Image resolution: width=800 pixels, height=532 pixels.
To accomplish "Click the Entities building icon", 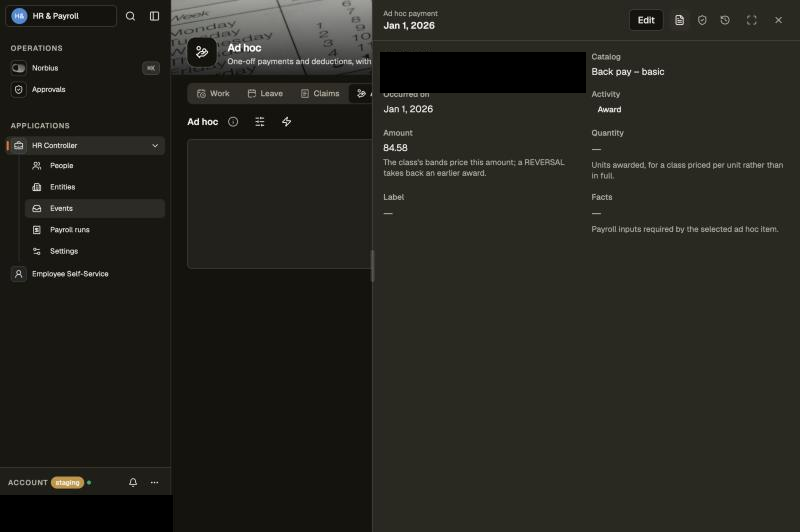I will 37,187.
